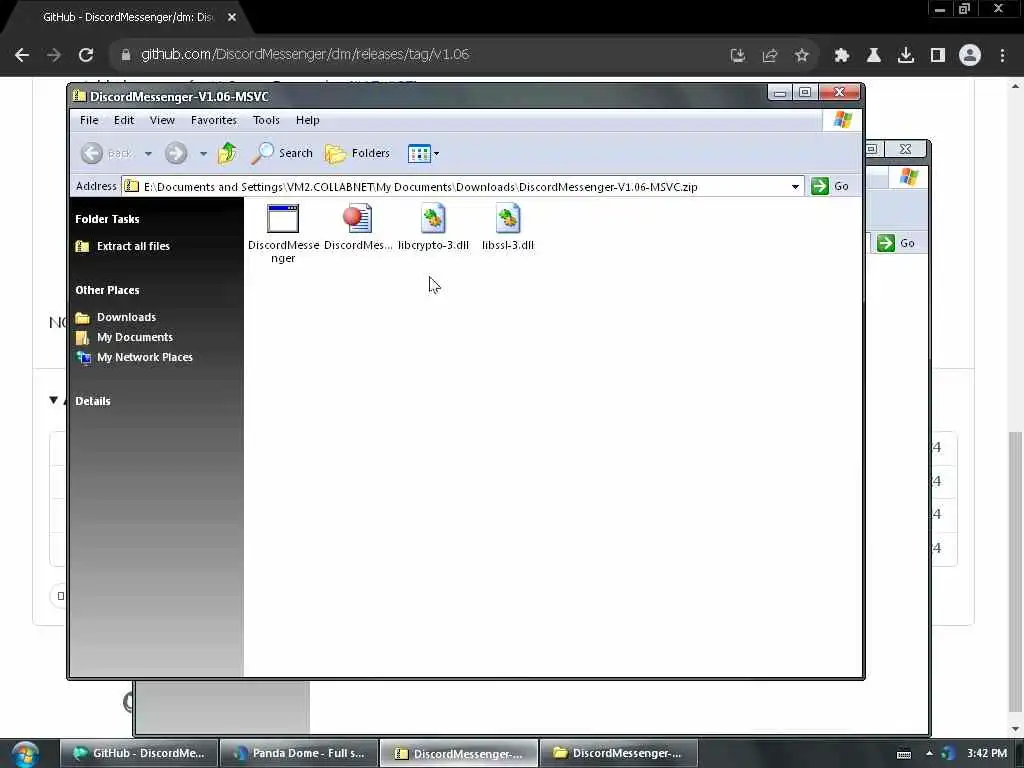Click Go button in the background Explorer window
Image resolution: width=1024 pixels, height=768 pixels.
coord(897,244)
